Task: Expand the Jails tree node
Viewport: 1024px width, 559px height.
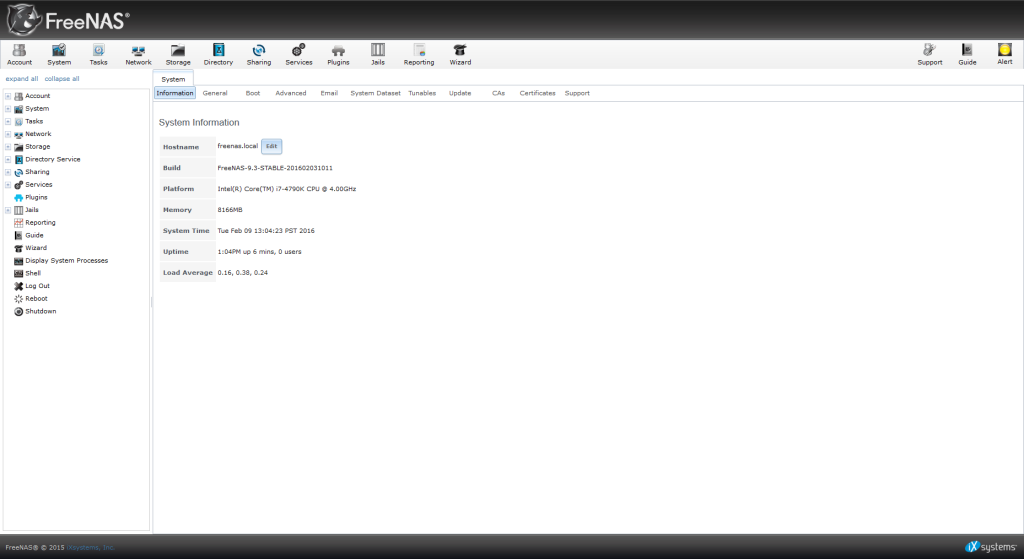Action: tap(8, 210)
